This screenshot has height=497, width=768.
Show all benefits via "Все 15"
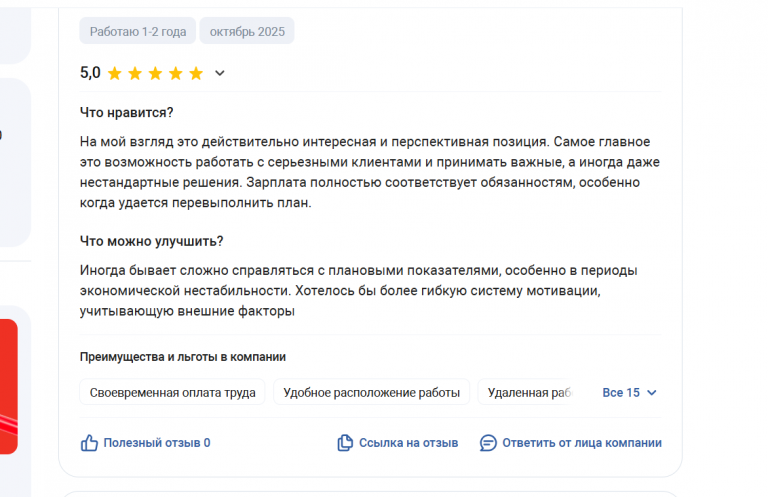[x=621, y=393]
